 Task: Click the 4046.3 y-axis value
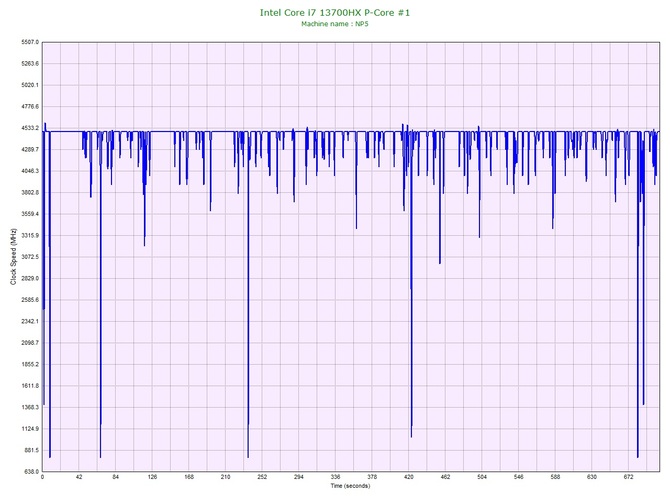(30, 171)
